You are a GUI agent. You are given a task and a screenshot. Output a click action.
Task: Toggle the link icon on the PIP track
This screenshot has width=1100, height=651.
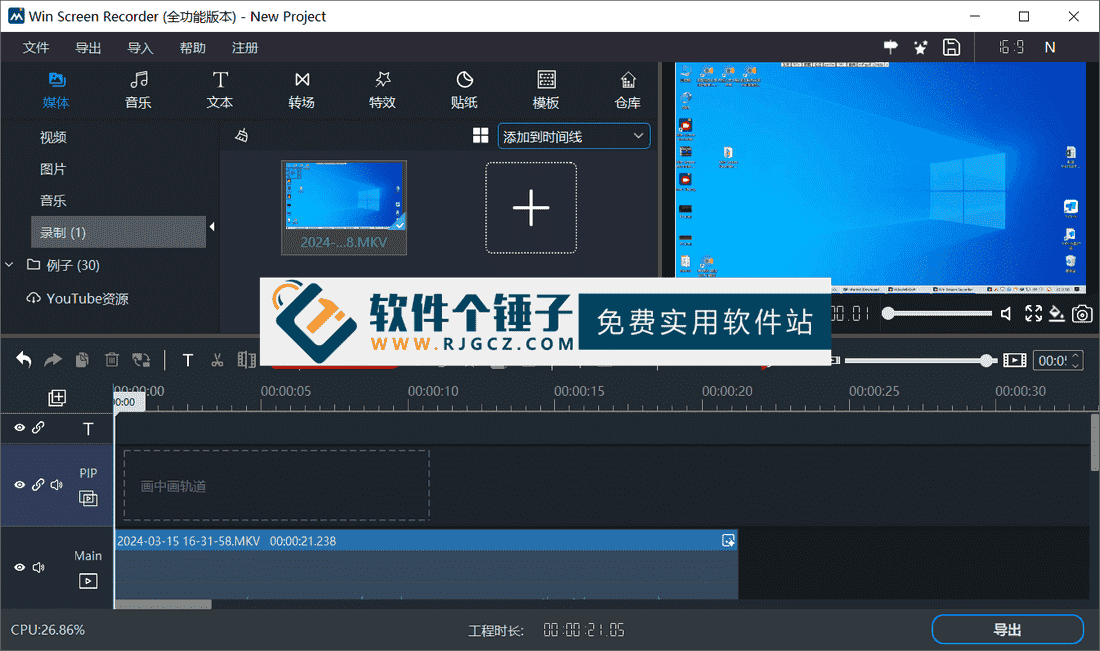point(38,484)
